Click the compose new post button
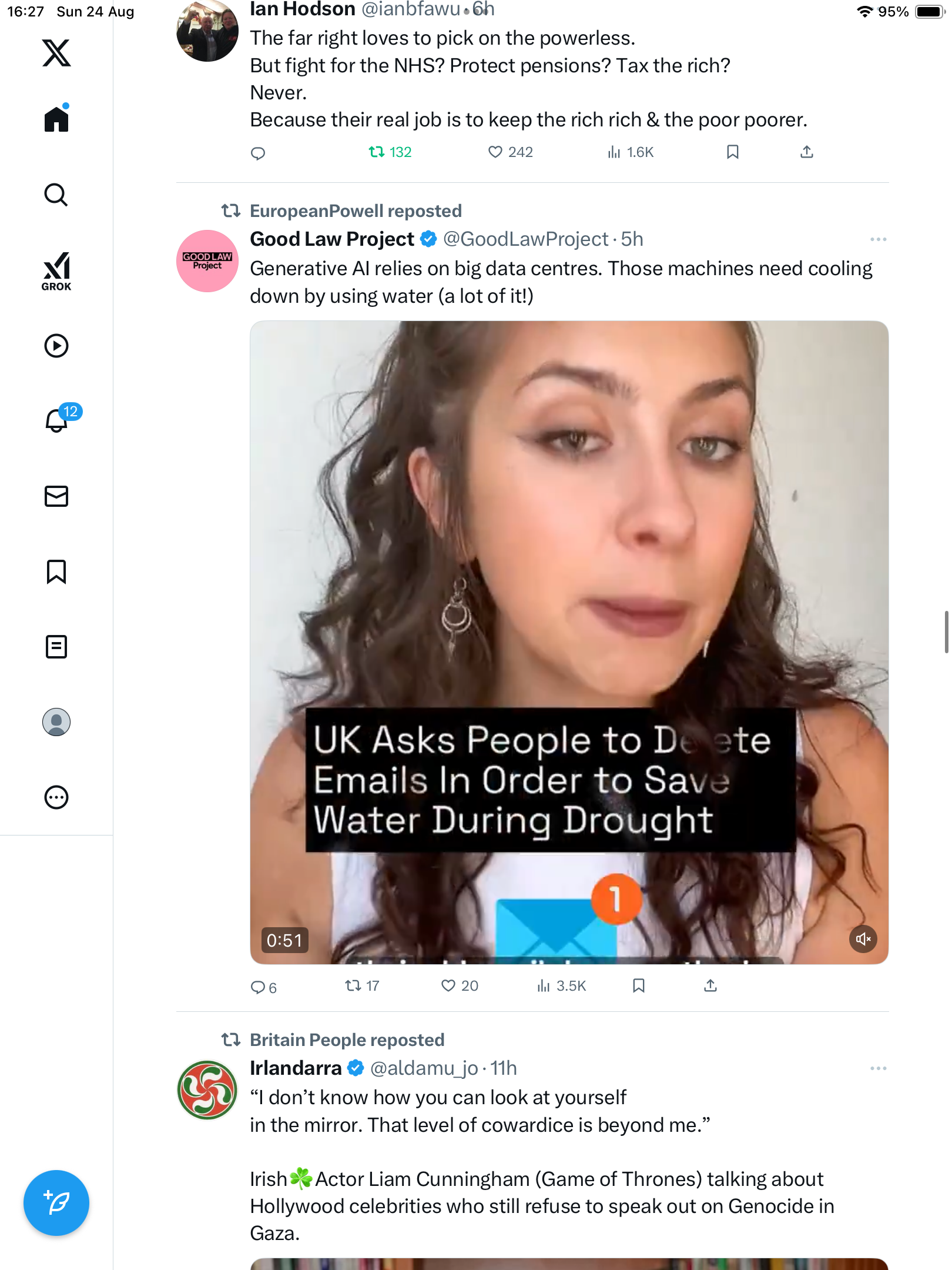The height and width of the screenshot is (1270, 952). point(56,1203)
